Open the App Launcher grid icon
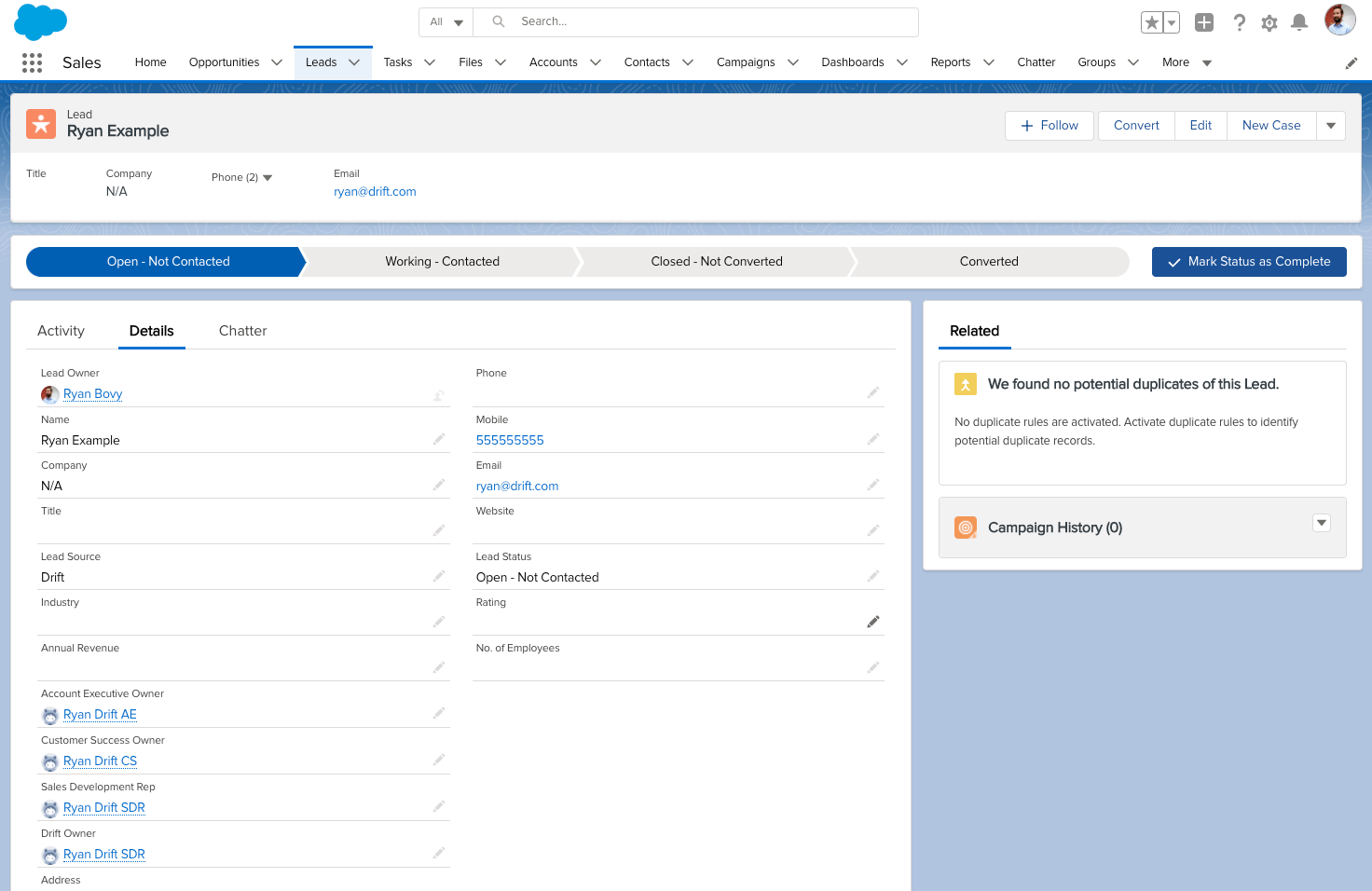 [32, 62]
